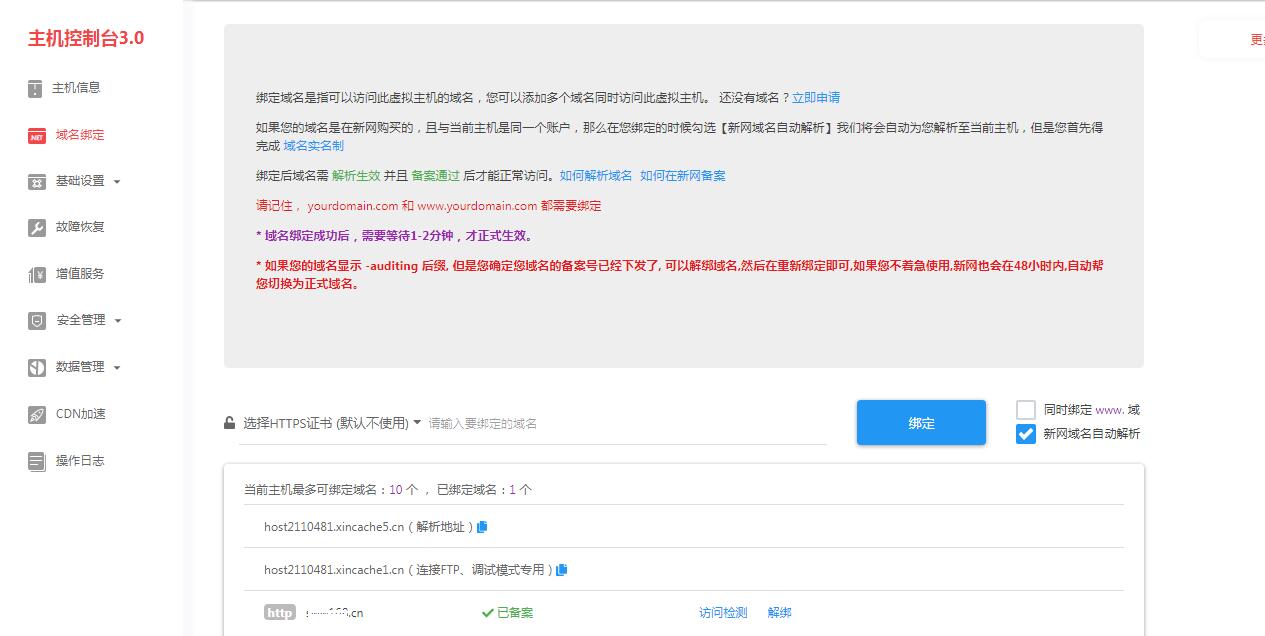Click the green 解析生效 text
This screenshot has width=1265, height=636.
[356, 176]
